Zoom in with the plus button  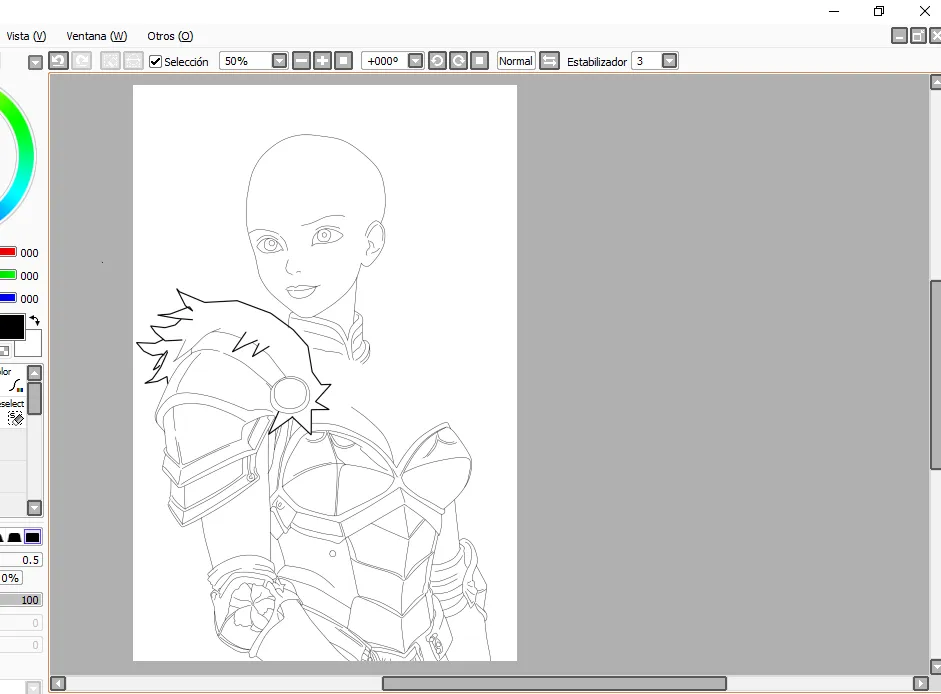(322, 61)
